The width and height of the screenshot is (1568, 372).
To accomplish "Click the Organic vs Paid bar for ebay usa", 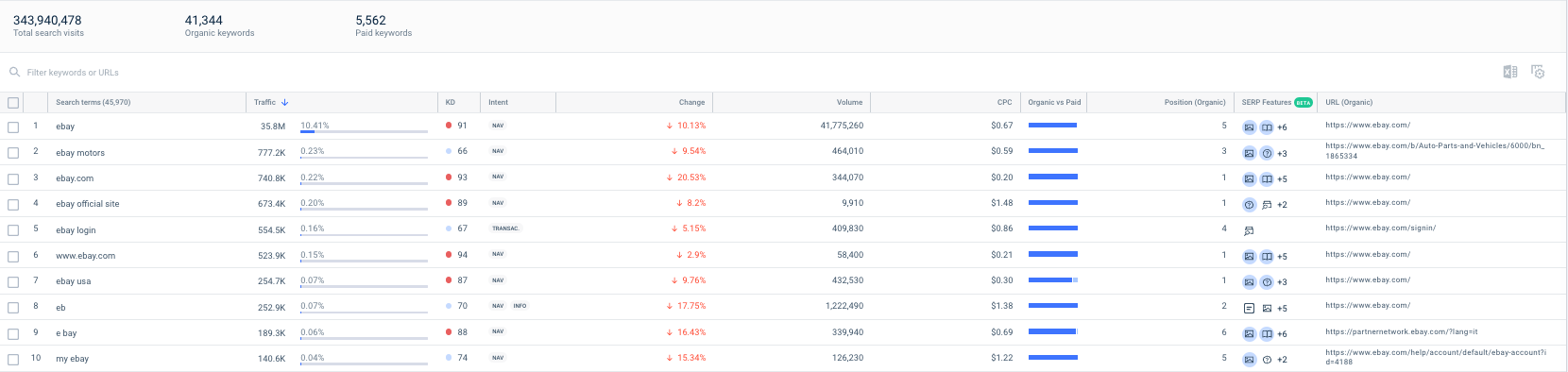I will pos(1053,280).
